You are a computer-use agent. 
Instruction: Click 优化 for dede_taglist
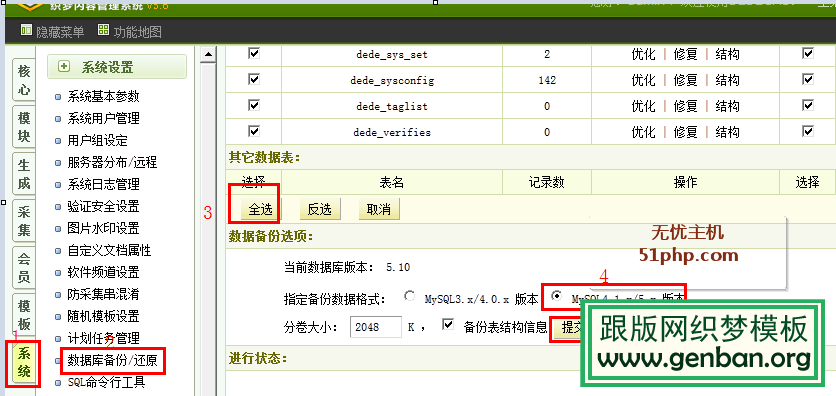click(643, 106)
